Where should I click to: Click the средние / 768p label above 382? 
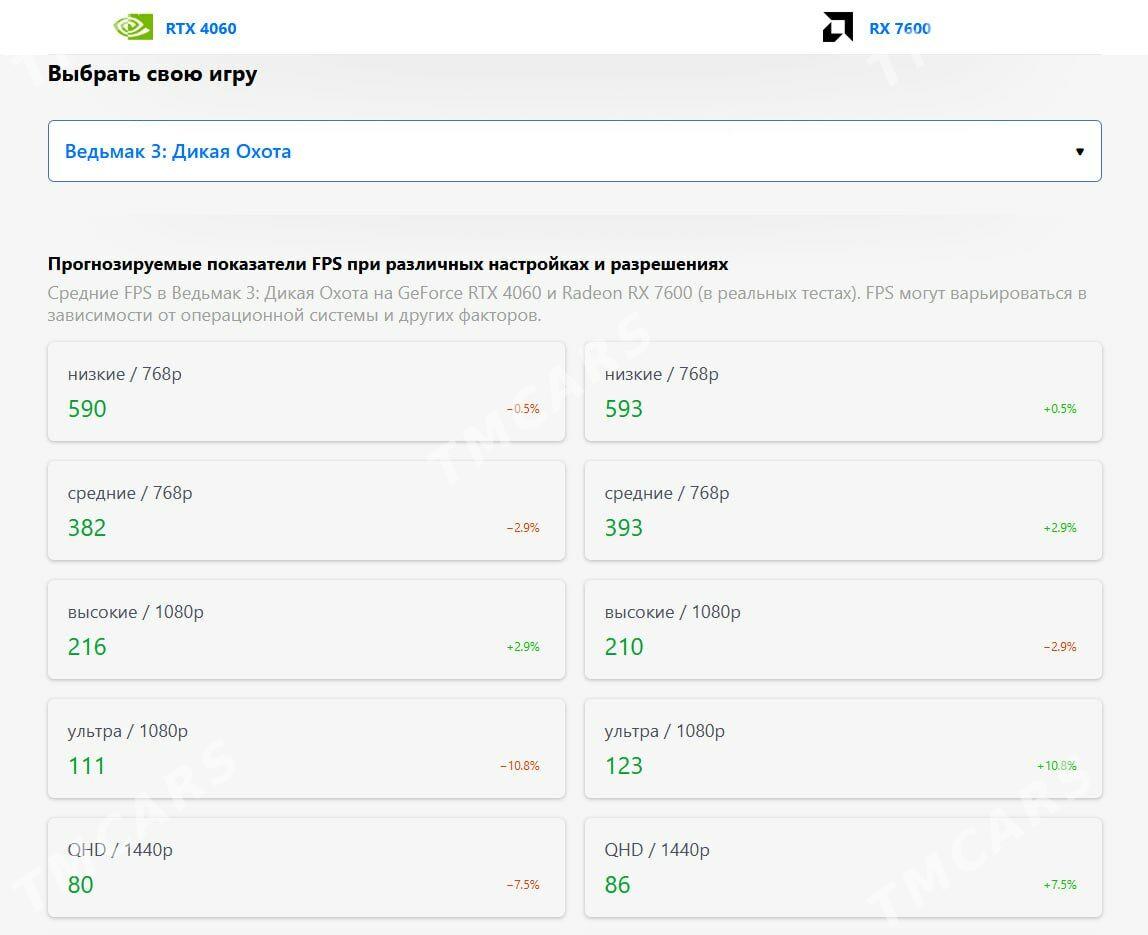(x=130, y=493)
